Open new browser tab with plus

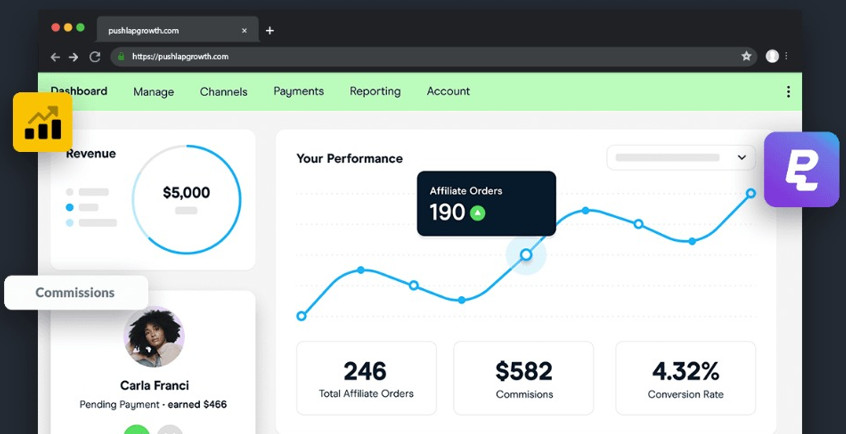tap(270, 30)
